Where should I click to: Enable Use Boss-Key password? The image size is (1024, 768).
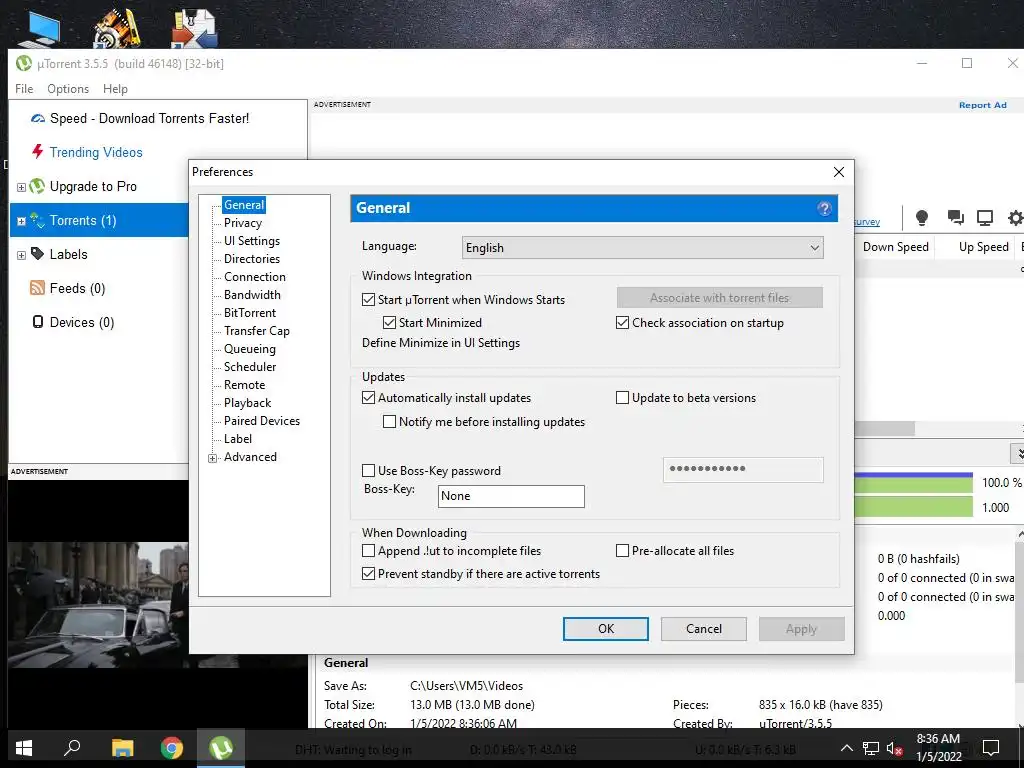[x=368, y=471]
